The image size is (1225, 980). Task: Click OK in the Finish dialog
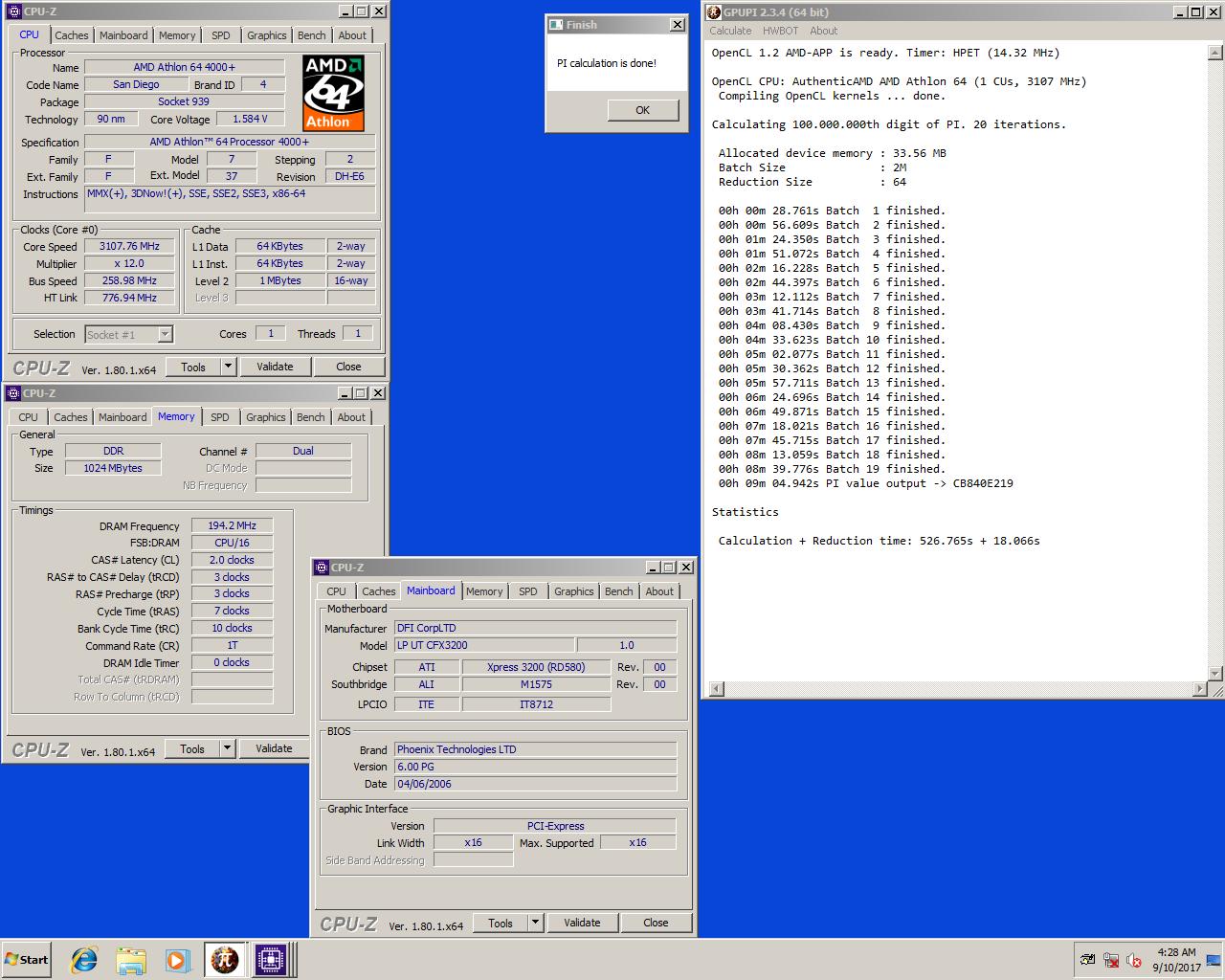pos(643,110)
